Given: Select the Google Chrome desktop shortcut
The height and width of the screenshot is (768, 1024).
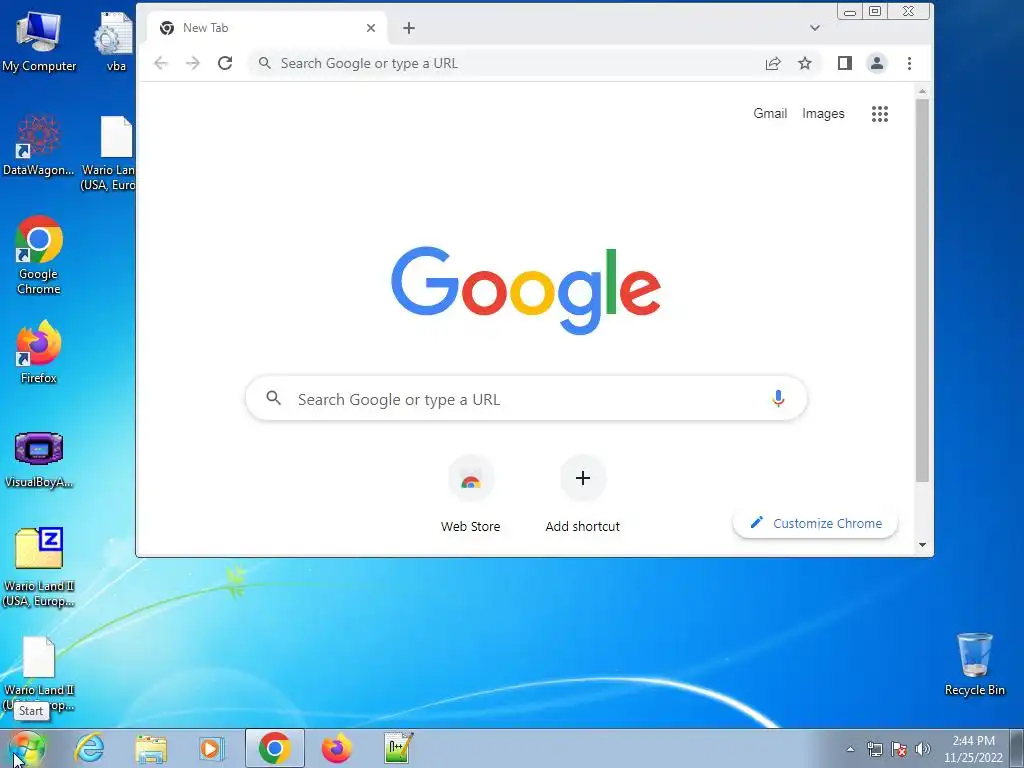Looking at the screenshot, I should (x=39, y=255).
